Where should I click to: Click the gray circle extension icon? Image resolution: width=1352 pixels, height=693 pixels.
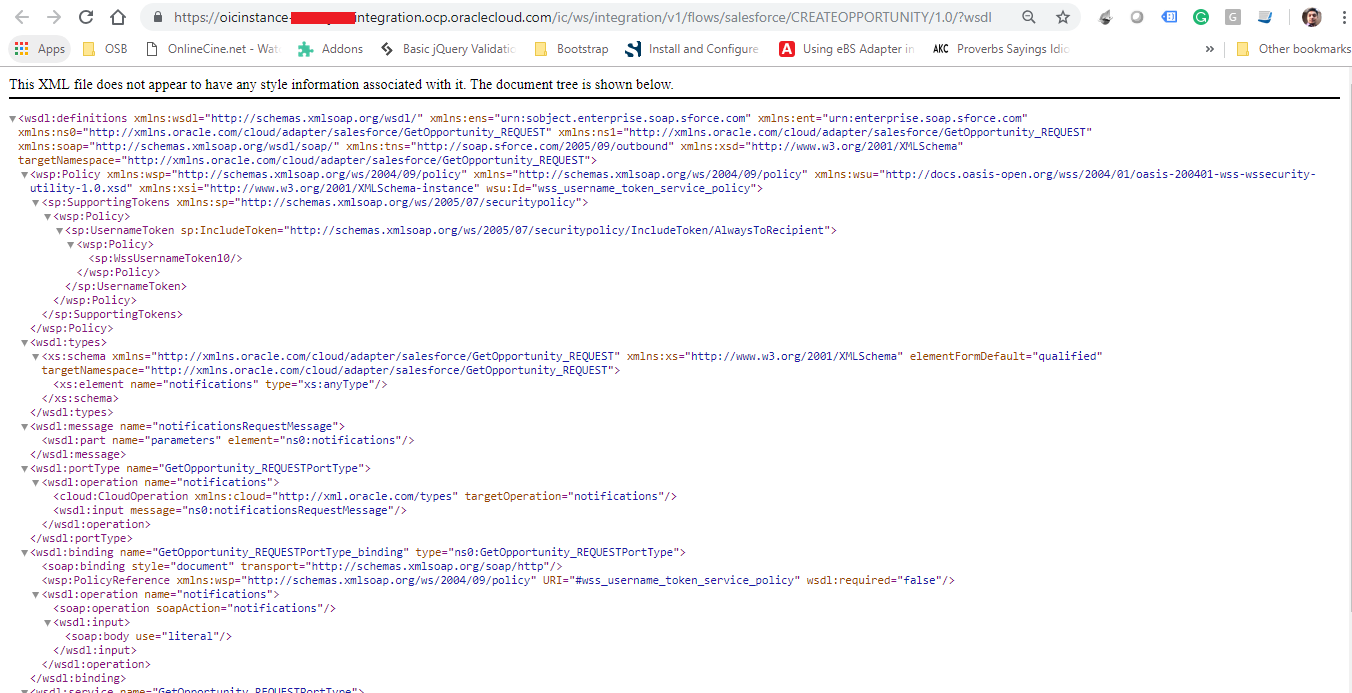1137,17
